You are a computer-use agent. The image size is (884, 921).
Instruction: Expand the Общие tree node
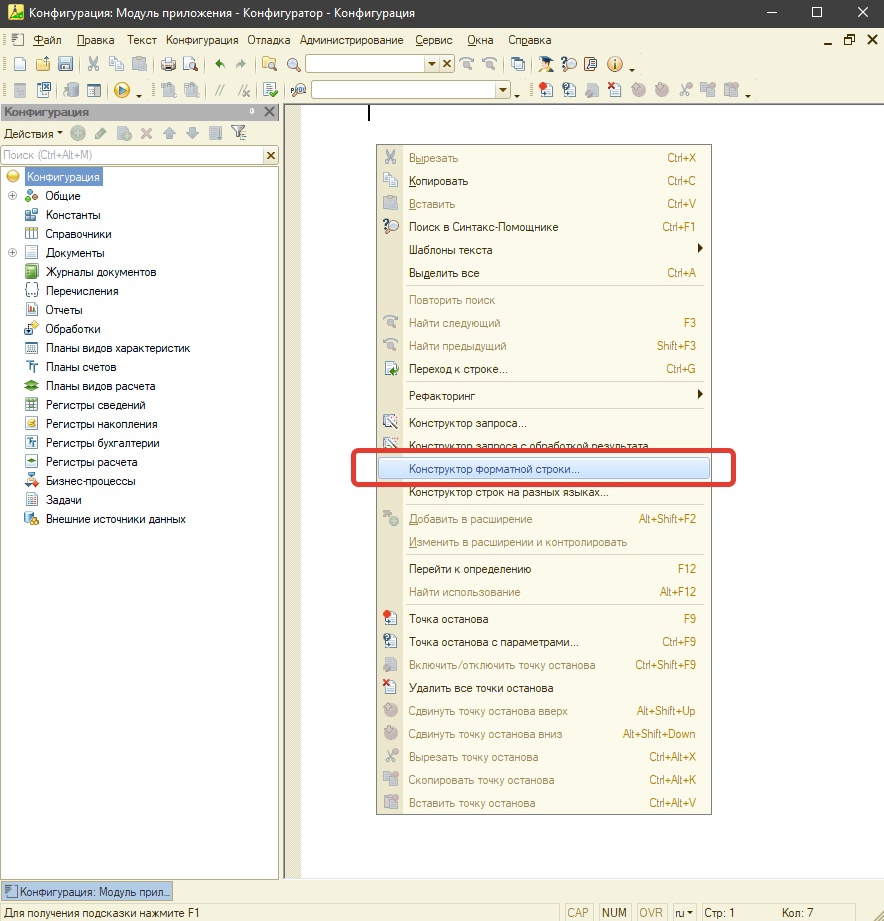point(12,196)
